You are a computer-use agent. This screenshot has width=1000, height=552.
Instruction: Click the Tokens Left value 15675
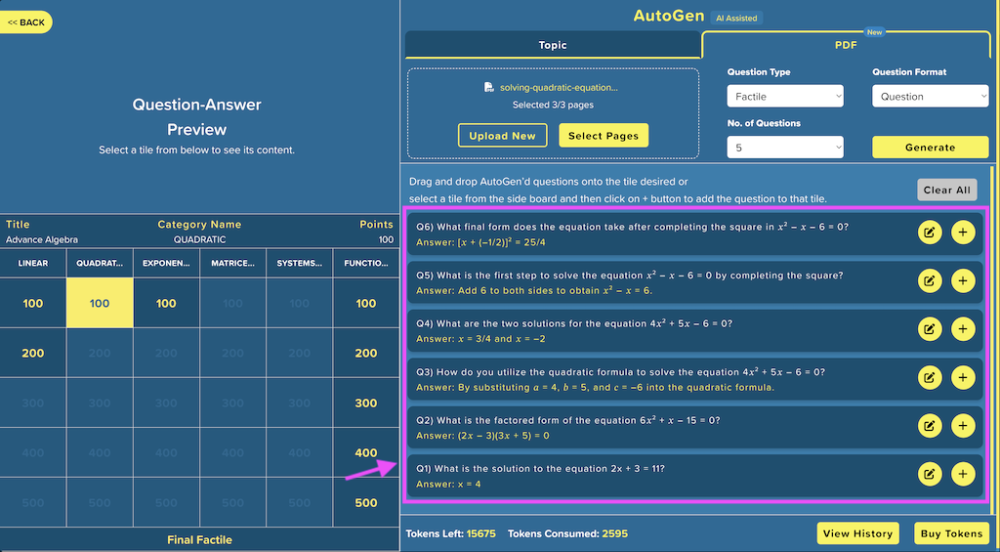481,534
